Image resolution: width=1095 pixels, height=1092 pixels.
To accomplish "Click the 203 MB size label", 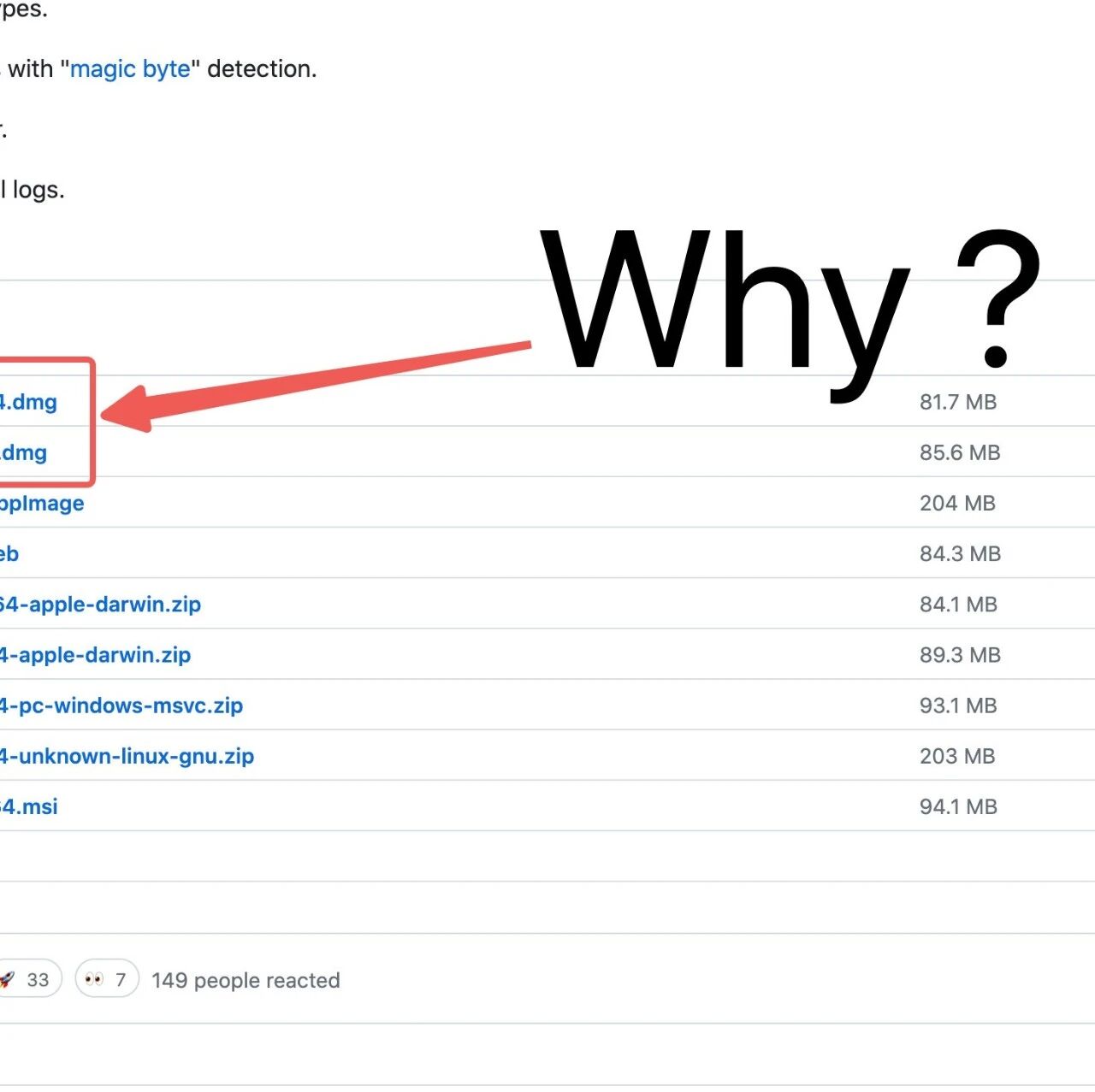I will 957,756.
